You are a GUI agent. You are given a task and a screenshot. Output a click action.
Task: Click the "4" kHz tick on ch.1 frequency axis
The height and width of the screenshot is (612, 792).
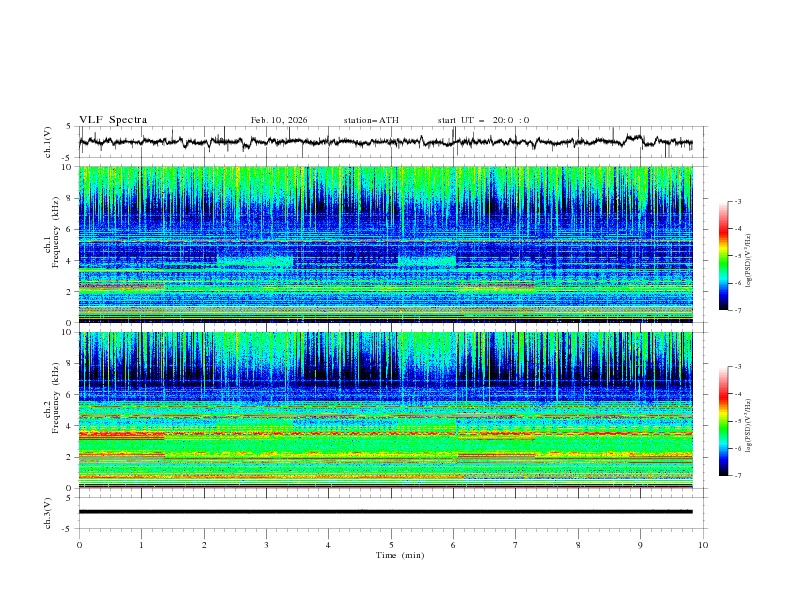(71, 261)
